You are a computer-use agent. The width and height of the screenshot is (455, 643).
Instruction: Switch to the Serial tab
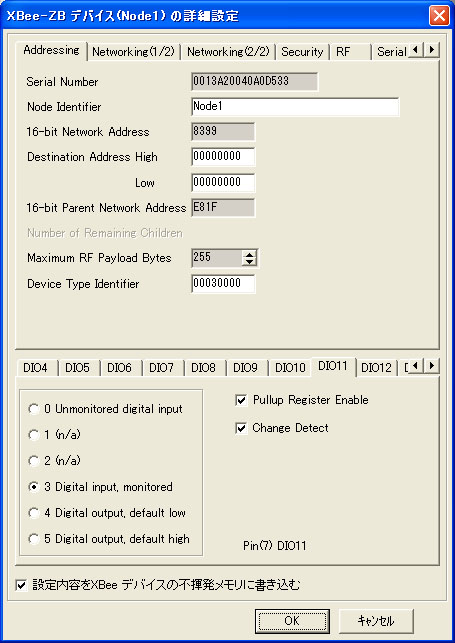(x=391, y=52)
